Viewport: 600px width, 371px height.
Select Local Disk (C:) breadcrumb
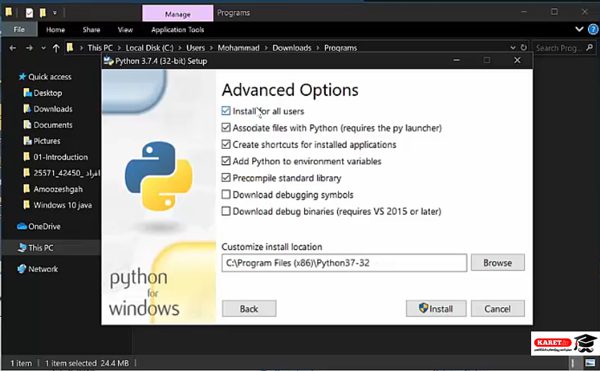coord(150,48)
